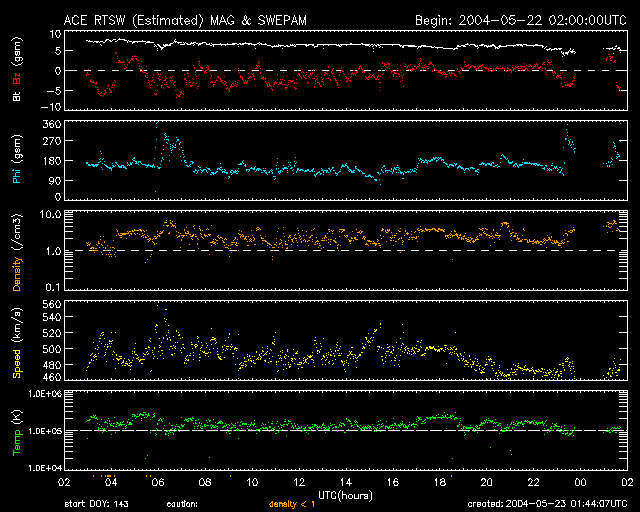Image resolution: width=640 pixels, height=512 pixels.
Task: Click the '1.0E+04' tick label on the Temp plot
Action: pyautogui.click(x=45, y=468)
